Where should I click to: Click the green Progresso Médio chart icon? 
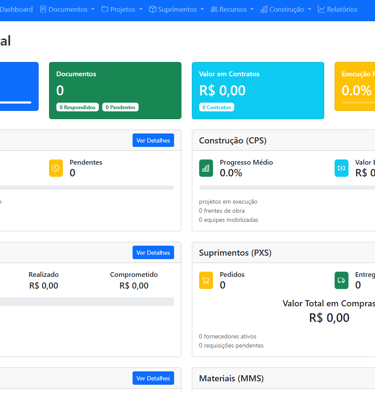206,168
